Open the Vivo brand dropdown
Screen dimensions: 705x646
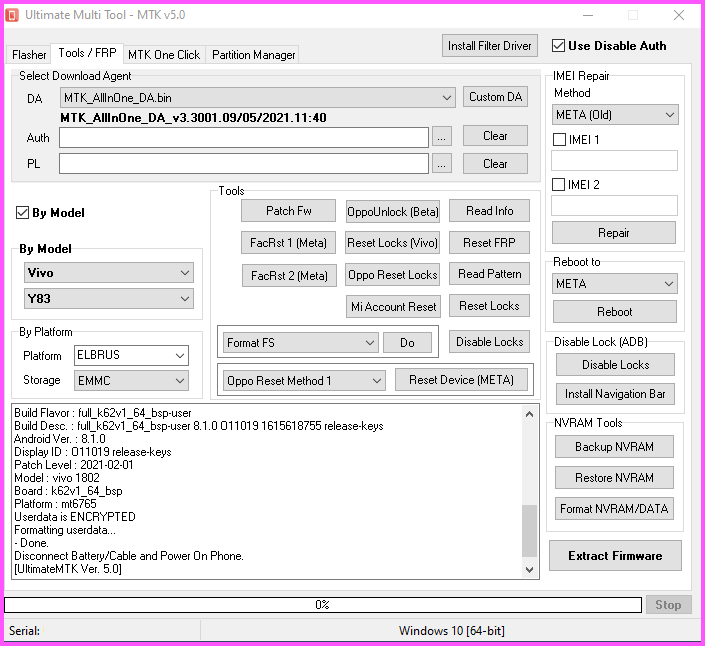(x=109, y=273)
